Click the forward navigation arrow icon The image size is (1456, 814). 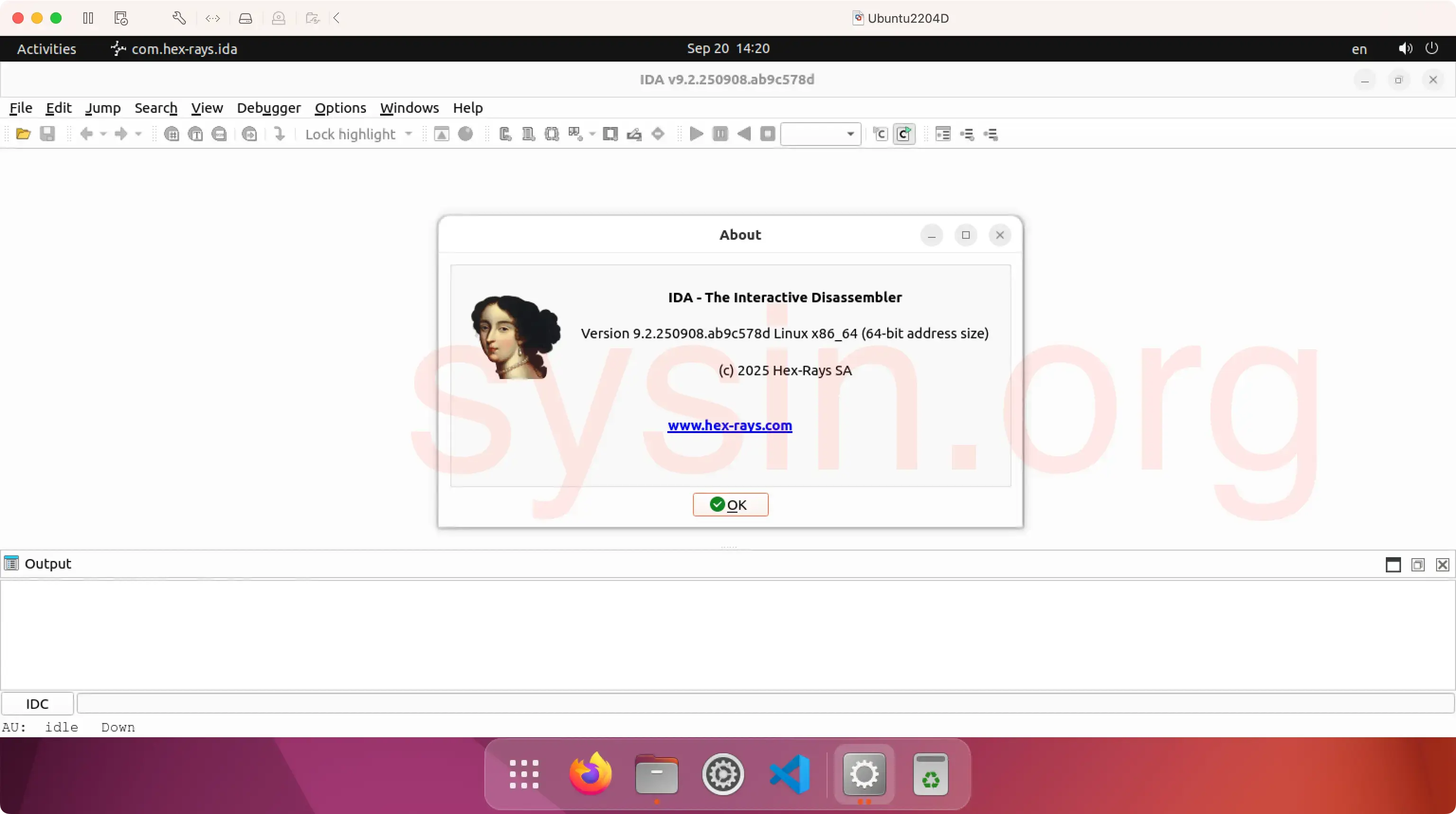pos(120,134)
